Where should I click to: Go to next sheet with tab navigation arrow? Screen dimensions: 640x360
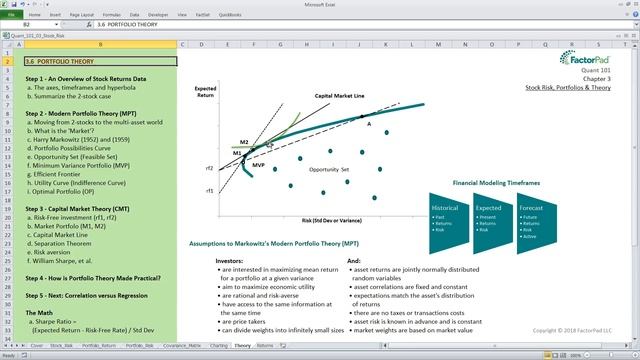click(17, 346)
